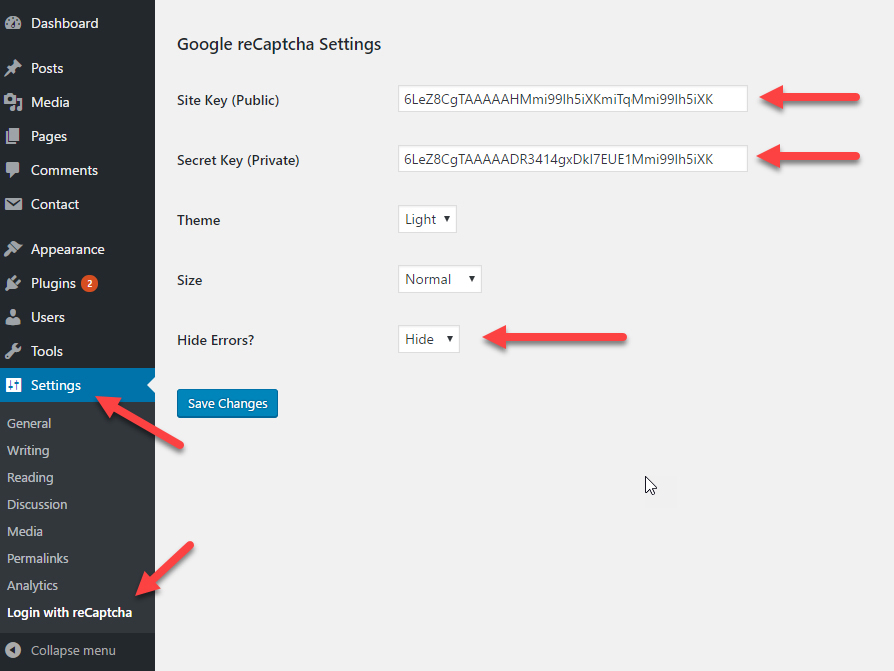Open the Settings menu item
This screenshot has width=894, height=671.
(56, 385)
